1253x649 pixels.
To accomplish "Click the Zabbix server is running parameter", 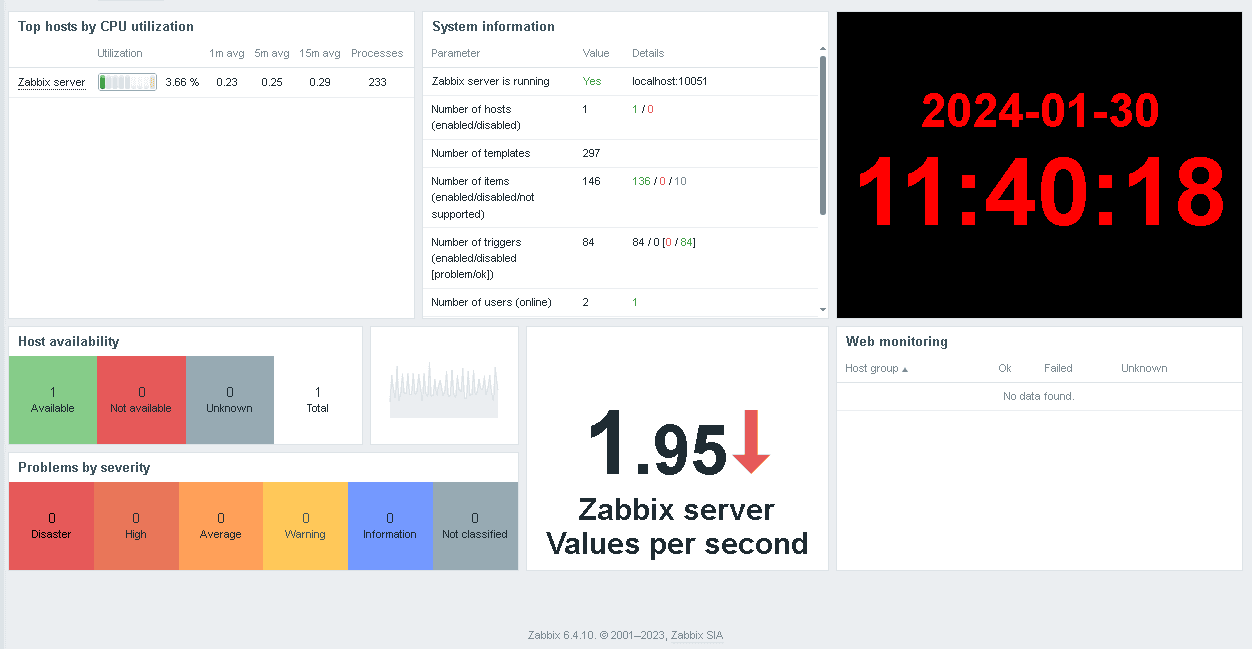I will [x=490, y=81].
